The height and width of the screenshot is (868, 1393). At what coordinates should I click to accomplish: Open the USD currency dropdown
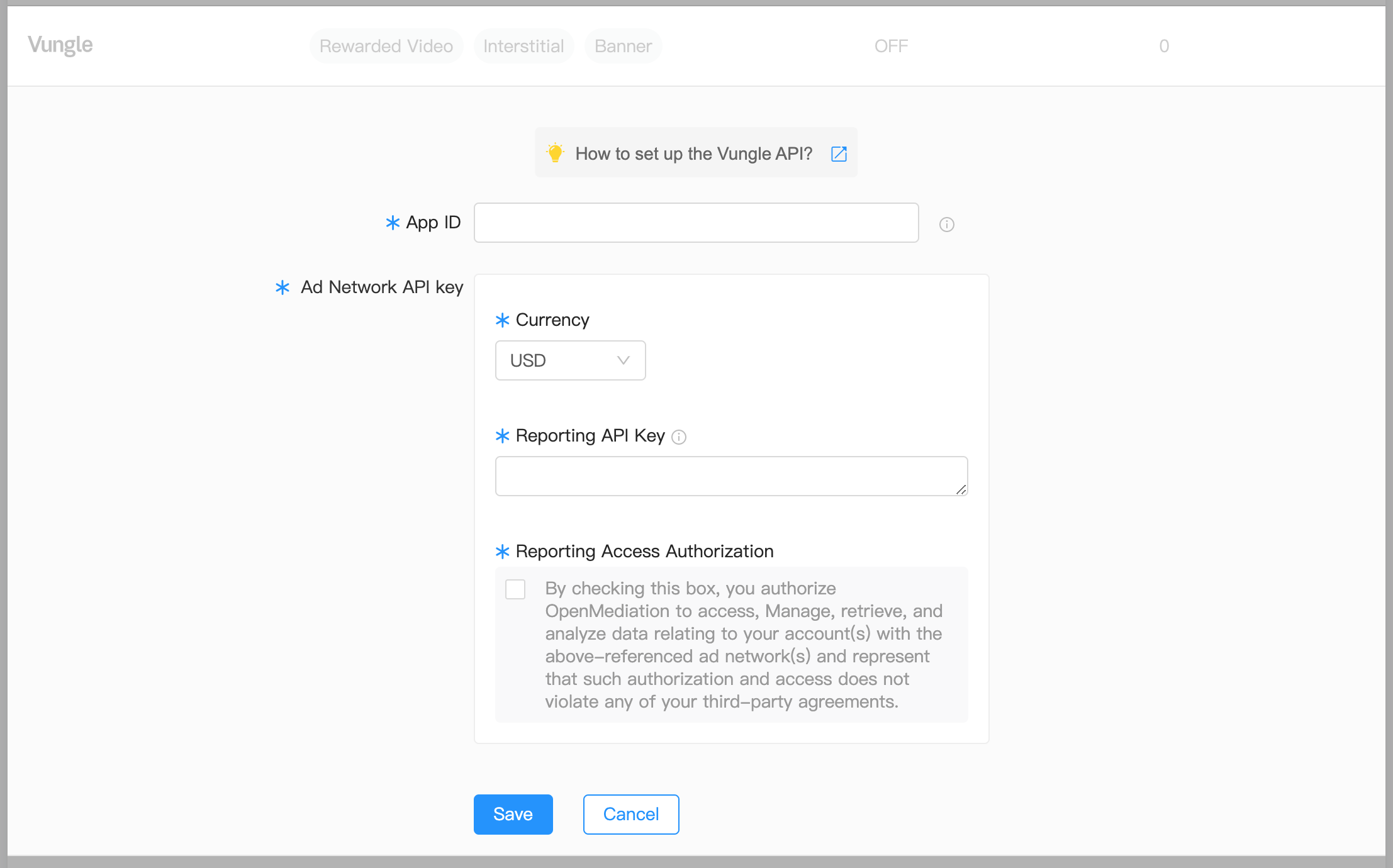click(x=570, y=360)
